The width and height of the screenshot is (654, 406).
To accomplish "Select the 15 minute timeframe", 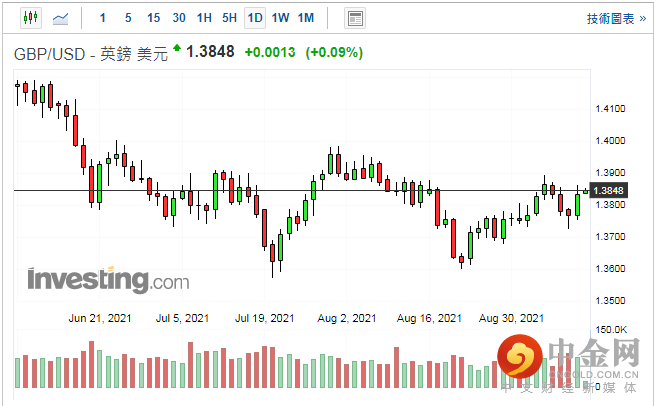I will (153, 18).
